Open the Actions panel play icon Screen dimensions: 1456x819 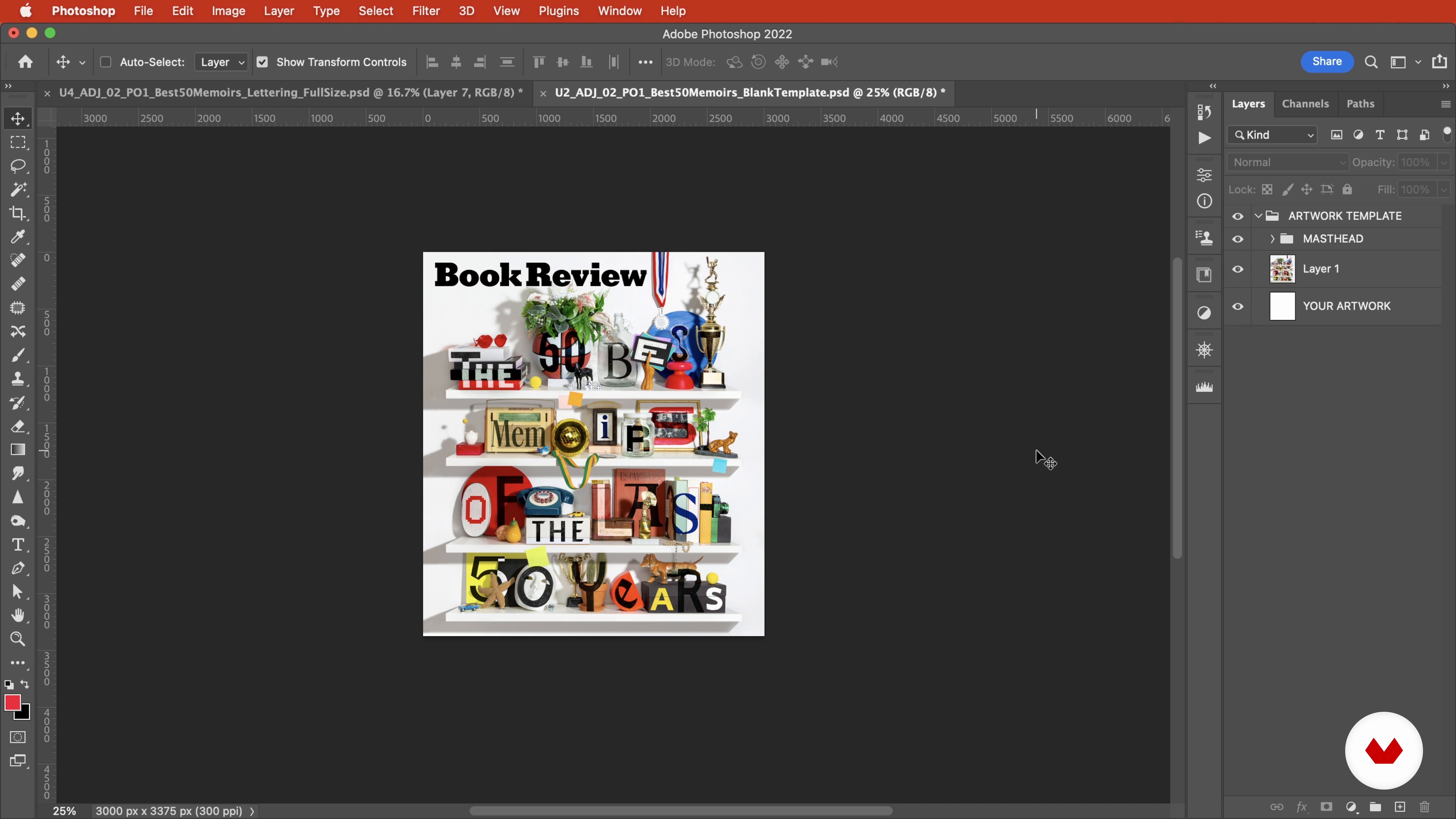1204,138
